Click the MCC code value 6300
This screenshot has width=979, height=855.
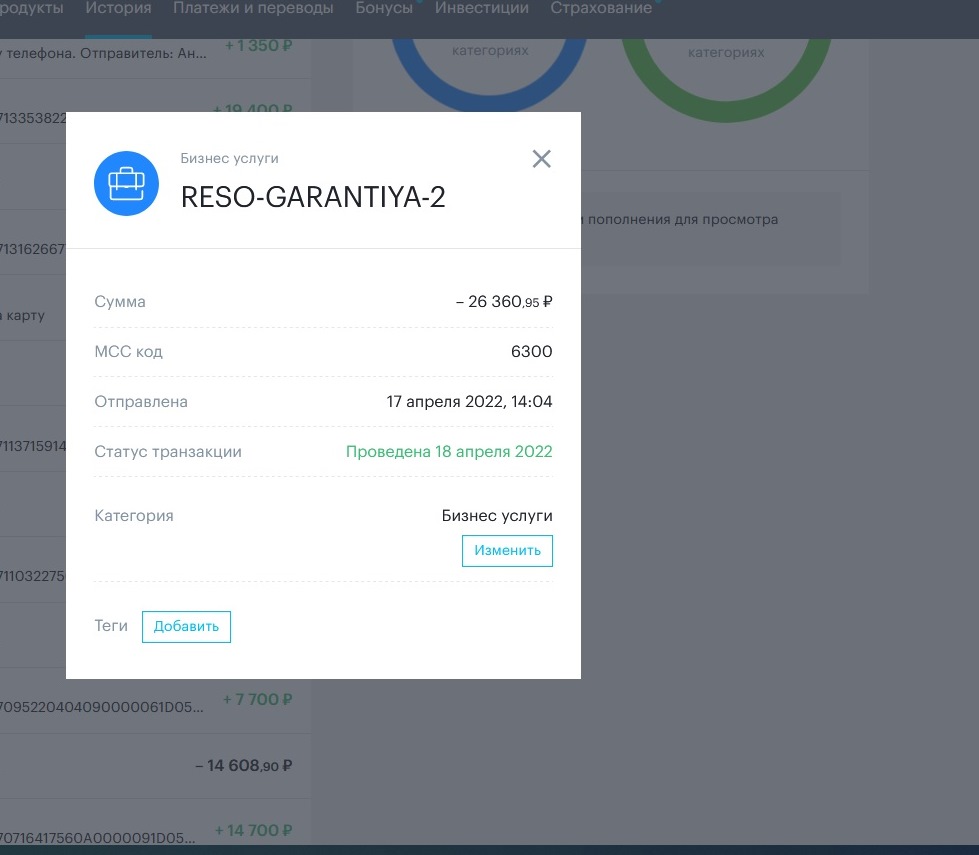(531, 352)
